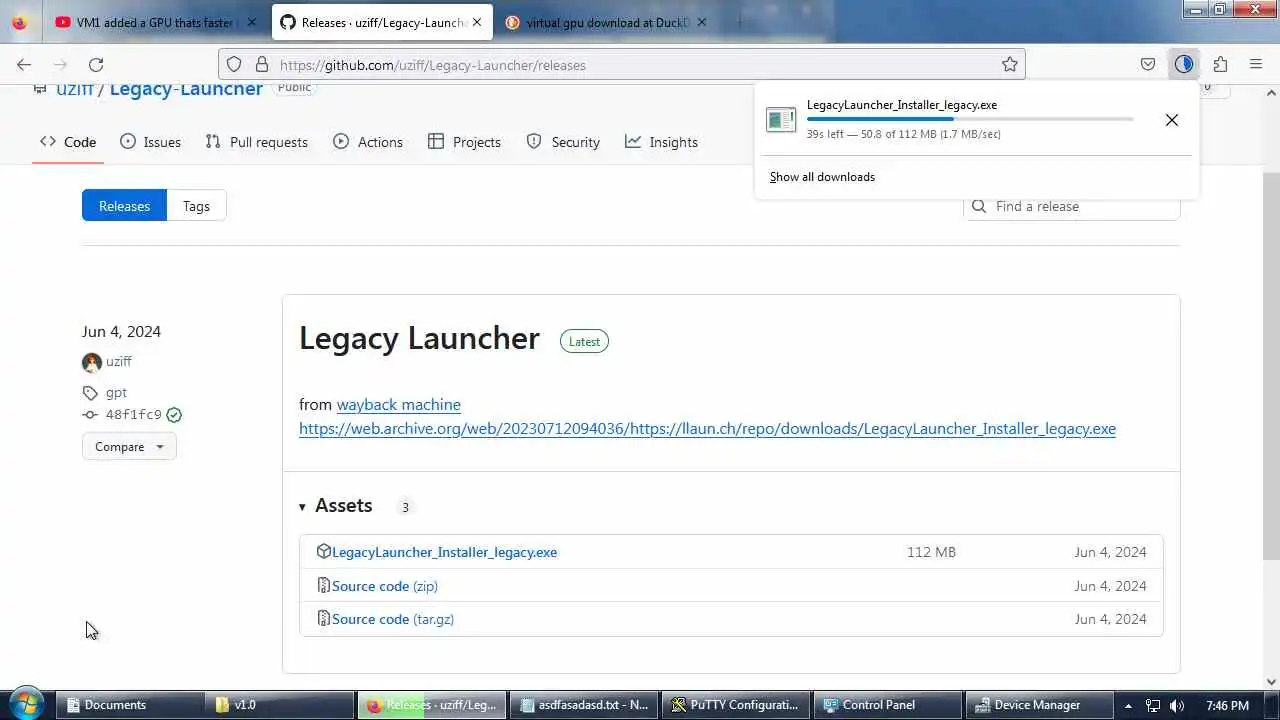Switch to the VM1 added a GPU YouTube tab
1280x720 pixels.
coord(156,22)
